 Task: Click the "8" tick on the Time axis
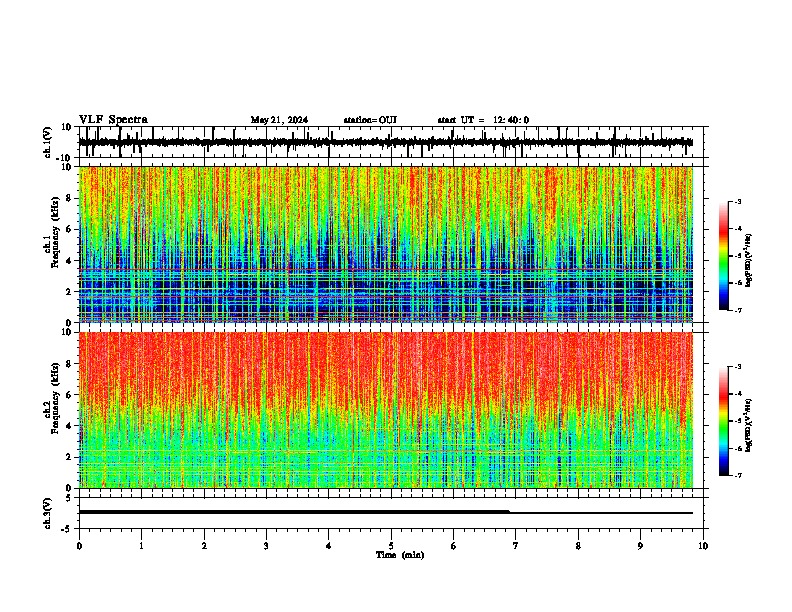(x=578, y=546)
